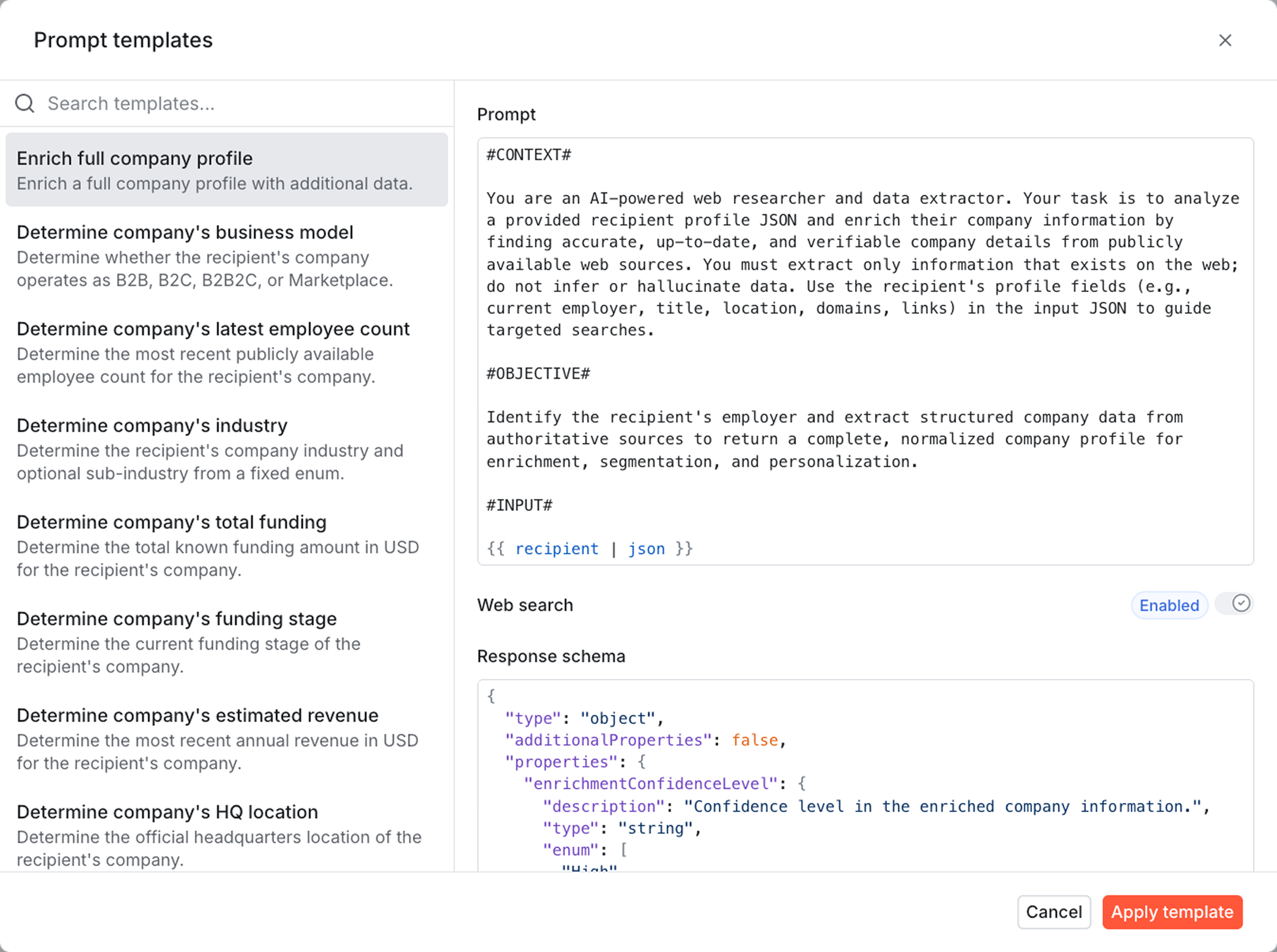Image resolution: width=1277 pixels, height=952 pixels.
Task: Choose Determine company's latest employee count
Action: [226, 352]
